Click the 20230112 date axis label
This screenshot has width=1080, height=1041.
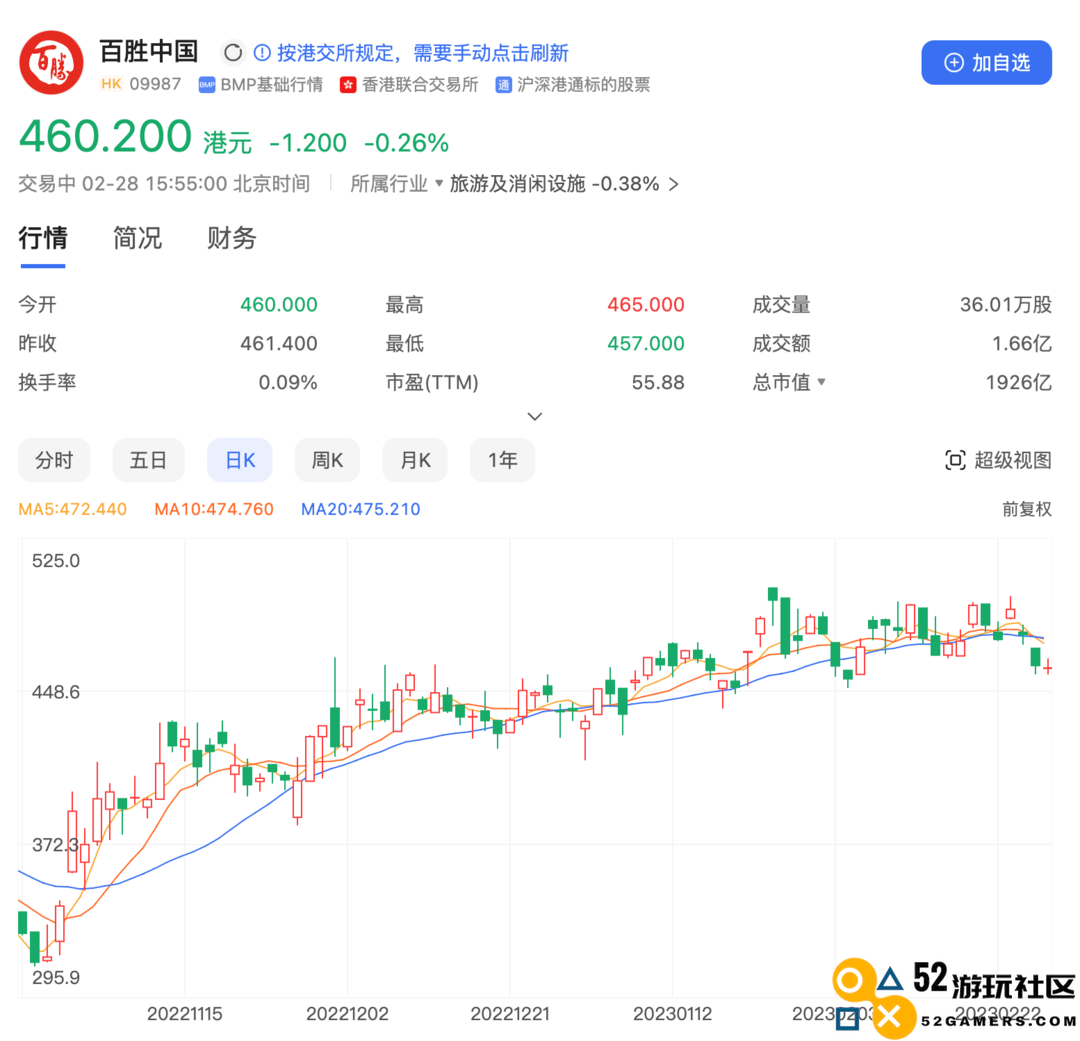click(x=672, y=1014)
